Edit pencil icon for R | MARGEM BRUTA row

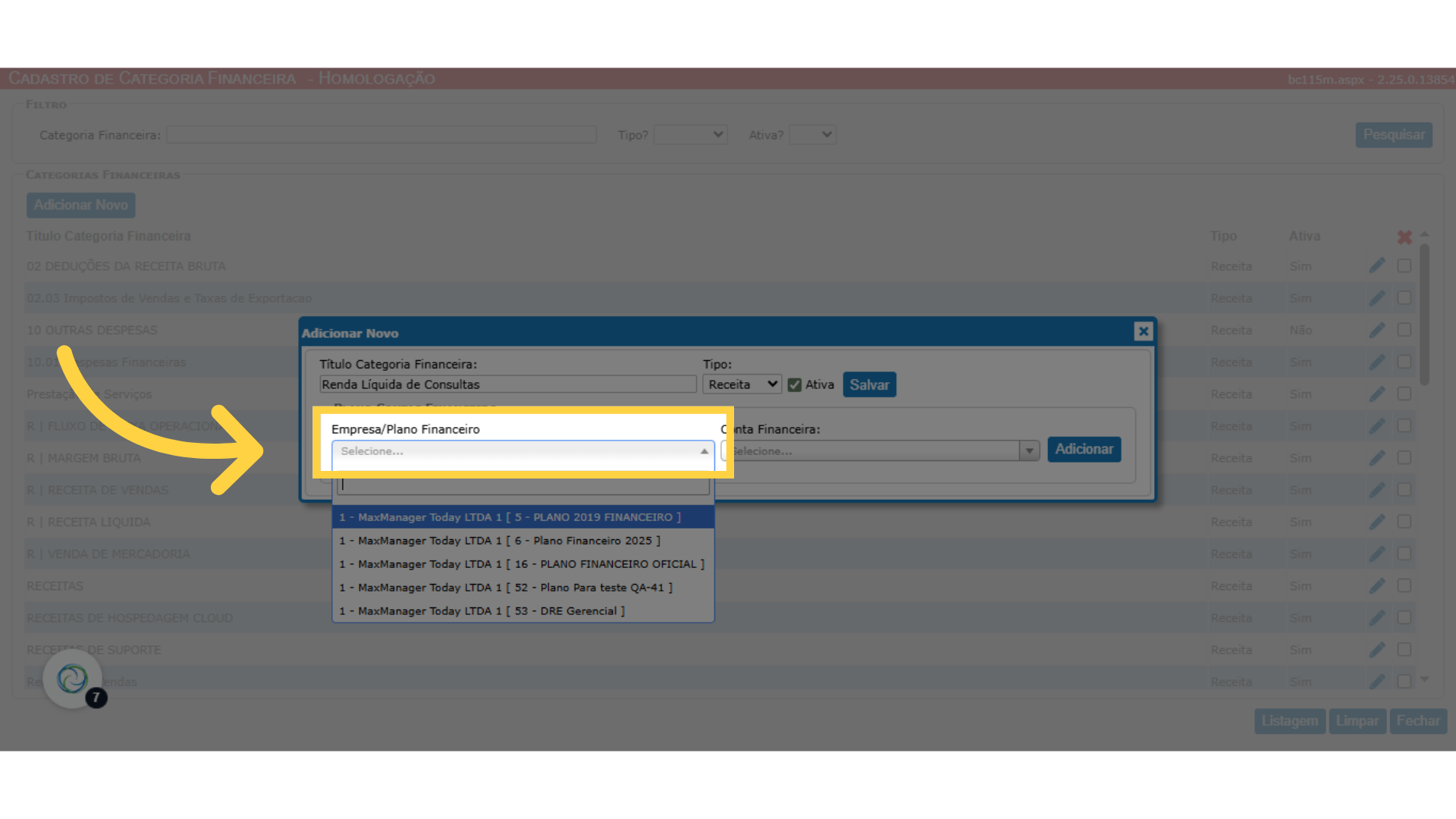tap(1377, 458)
